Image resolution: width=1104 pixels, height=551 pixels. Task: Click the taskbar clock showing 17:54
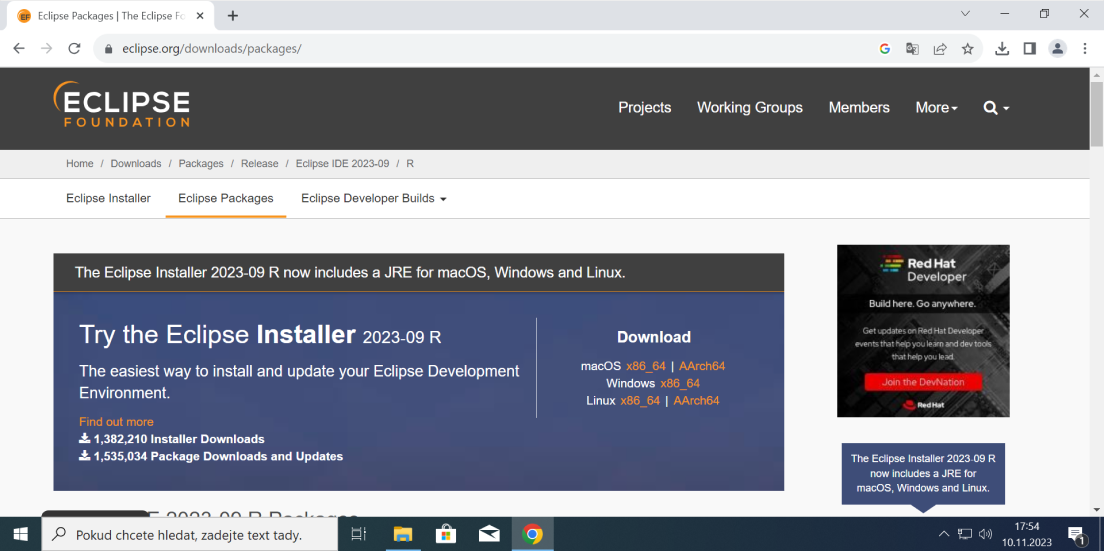[1027, 534]
